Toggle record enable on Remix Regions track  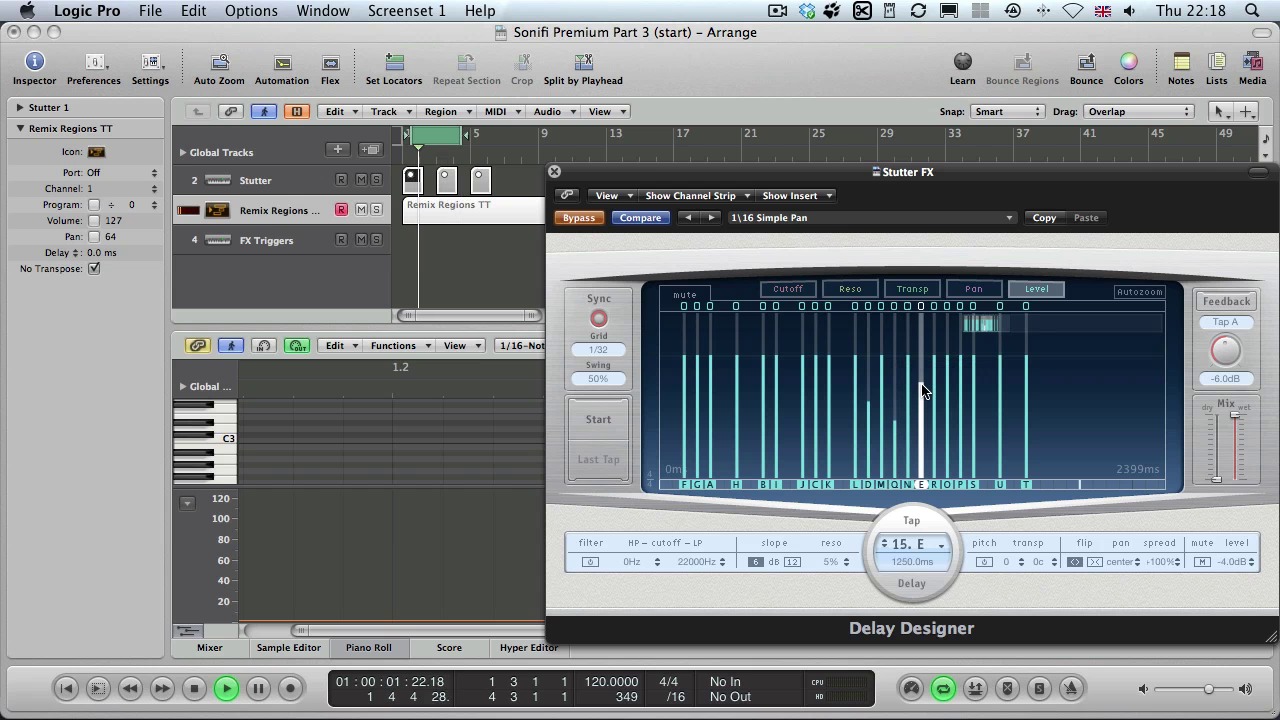pos(341,210)
